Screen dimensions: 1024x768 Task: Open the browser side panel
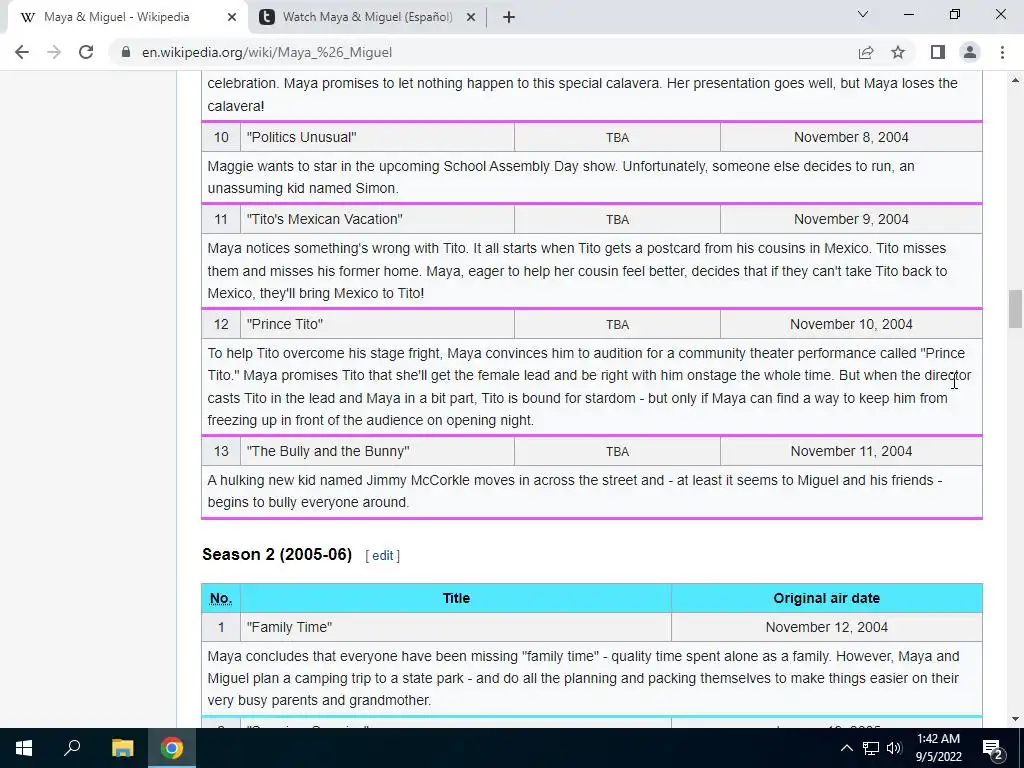tap(938, 52)
